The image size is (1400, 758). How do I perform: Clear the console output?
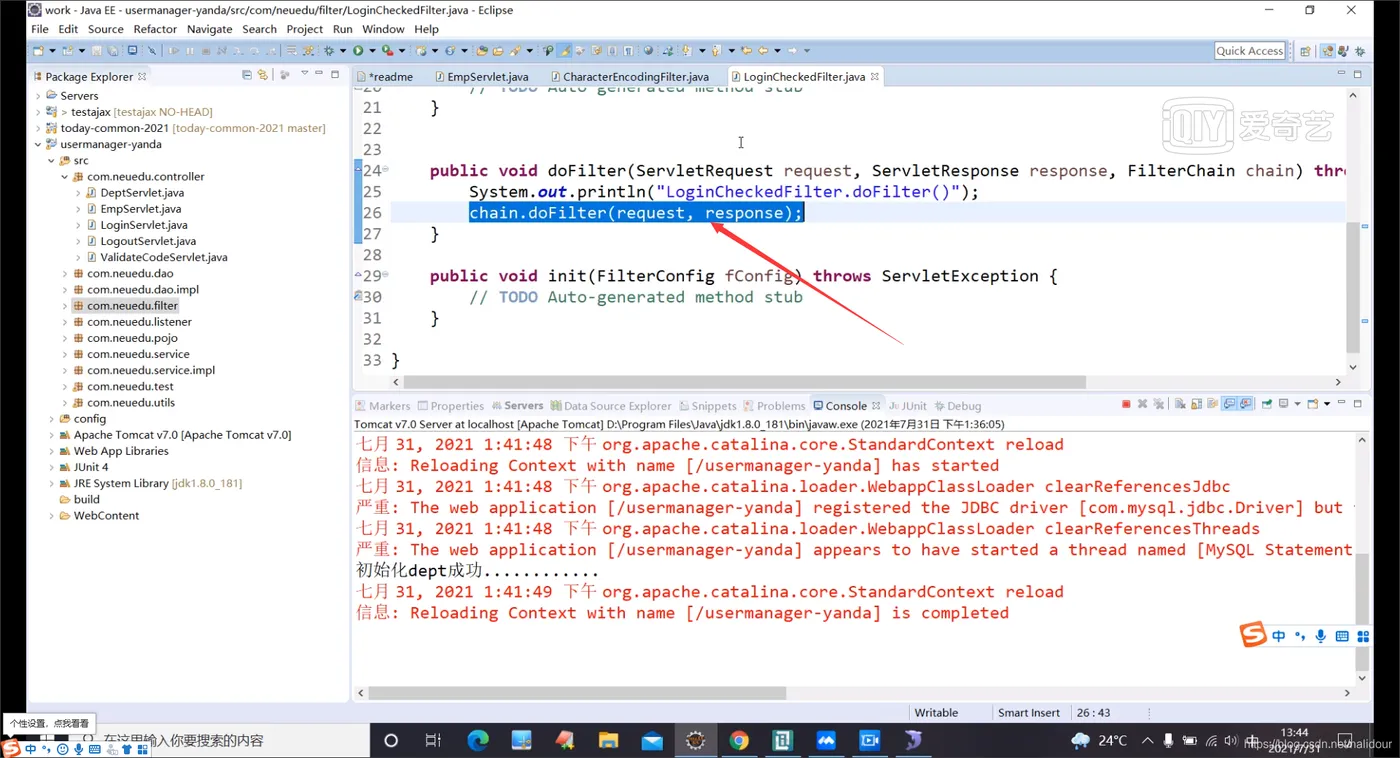pos(1180,404)
